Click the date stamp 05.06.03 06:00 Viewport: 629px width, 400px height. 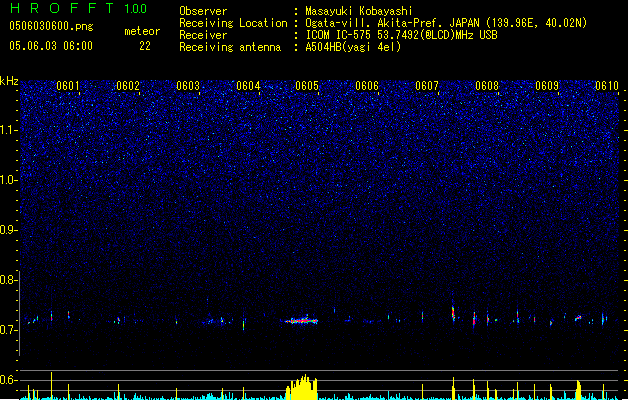tap(51, 46)
